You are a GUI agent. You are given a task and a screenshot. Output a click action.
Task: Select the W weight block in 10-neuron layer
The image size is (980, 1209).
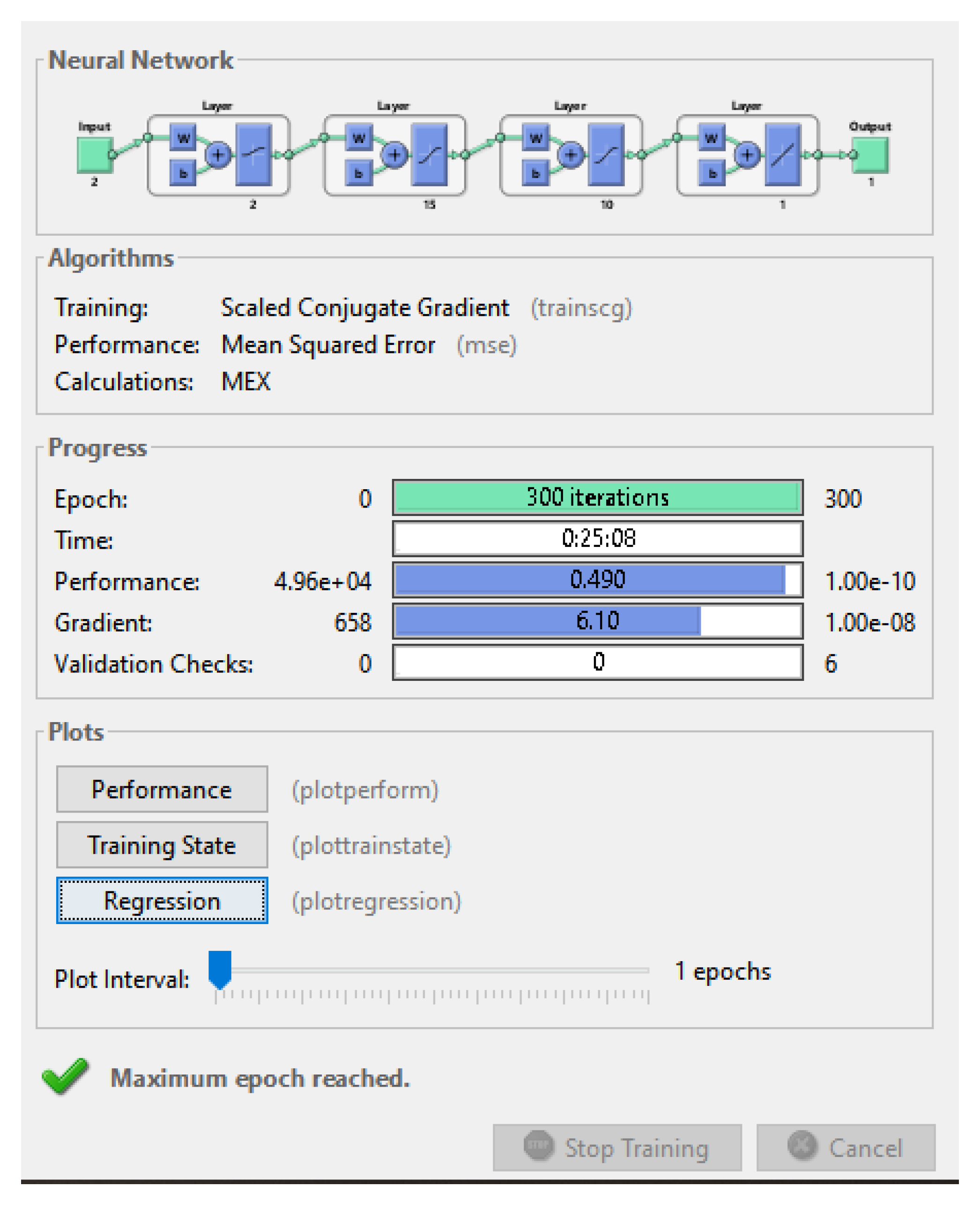point(536,138)
